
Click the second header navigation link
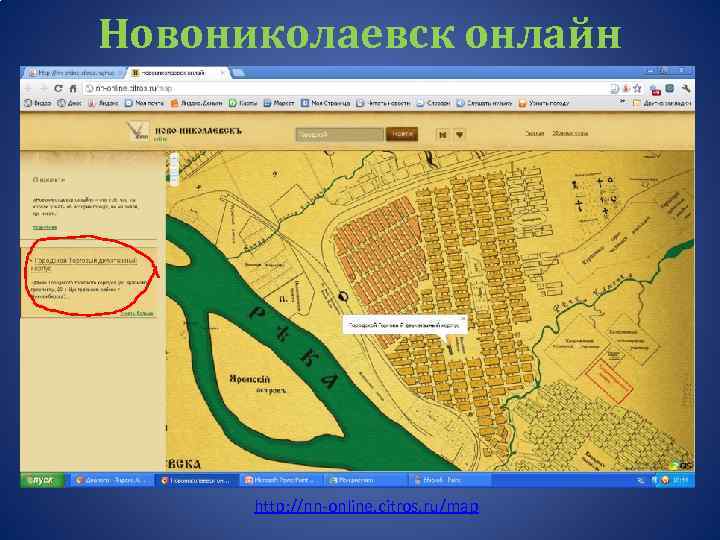(570, 134)
